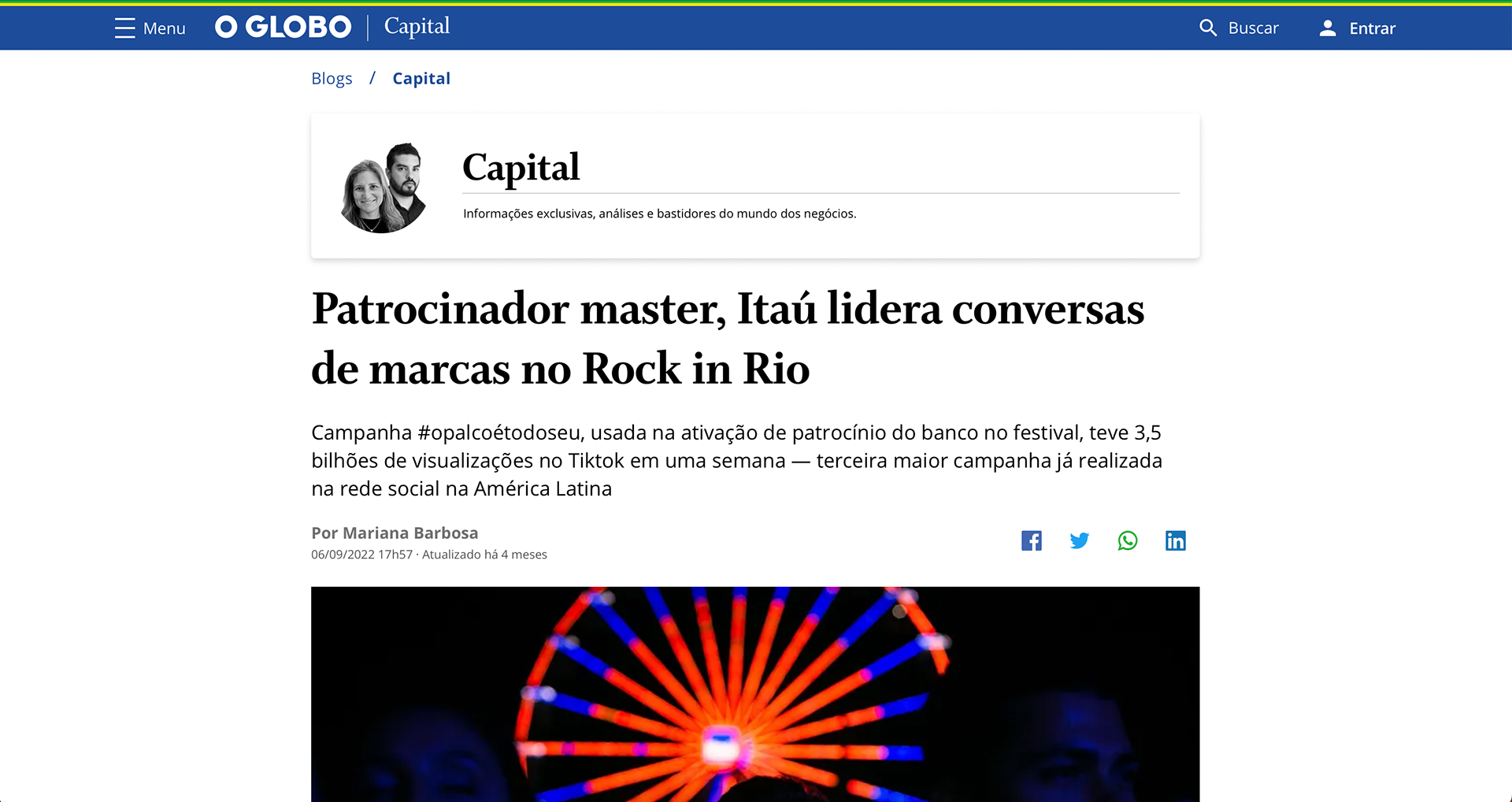Click the blog description text under Capital
This screenshot has width=1512, height=802.
click(660, 213)
